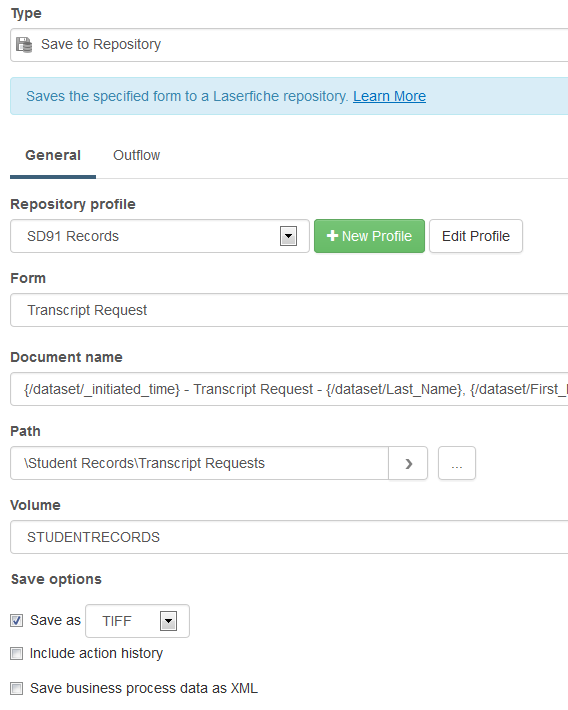The width and height of the screenshot is (568, 710).
Task: Click the Repository profile dropdown arrow
Action: (x=289, y=236)
